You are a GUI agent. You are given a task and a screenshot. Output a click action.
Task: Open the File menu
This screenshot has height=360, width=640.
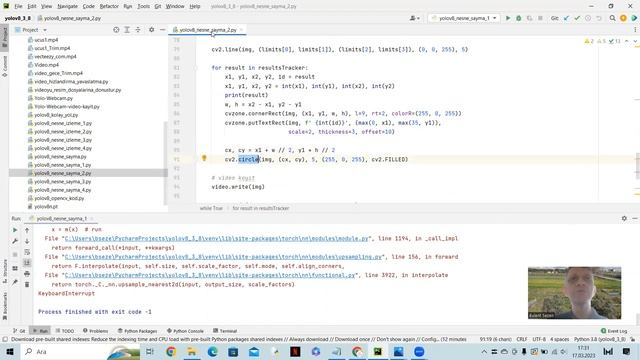[18, 7]
